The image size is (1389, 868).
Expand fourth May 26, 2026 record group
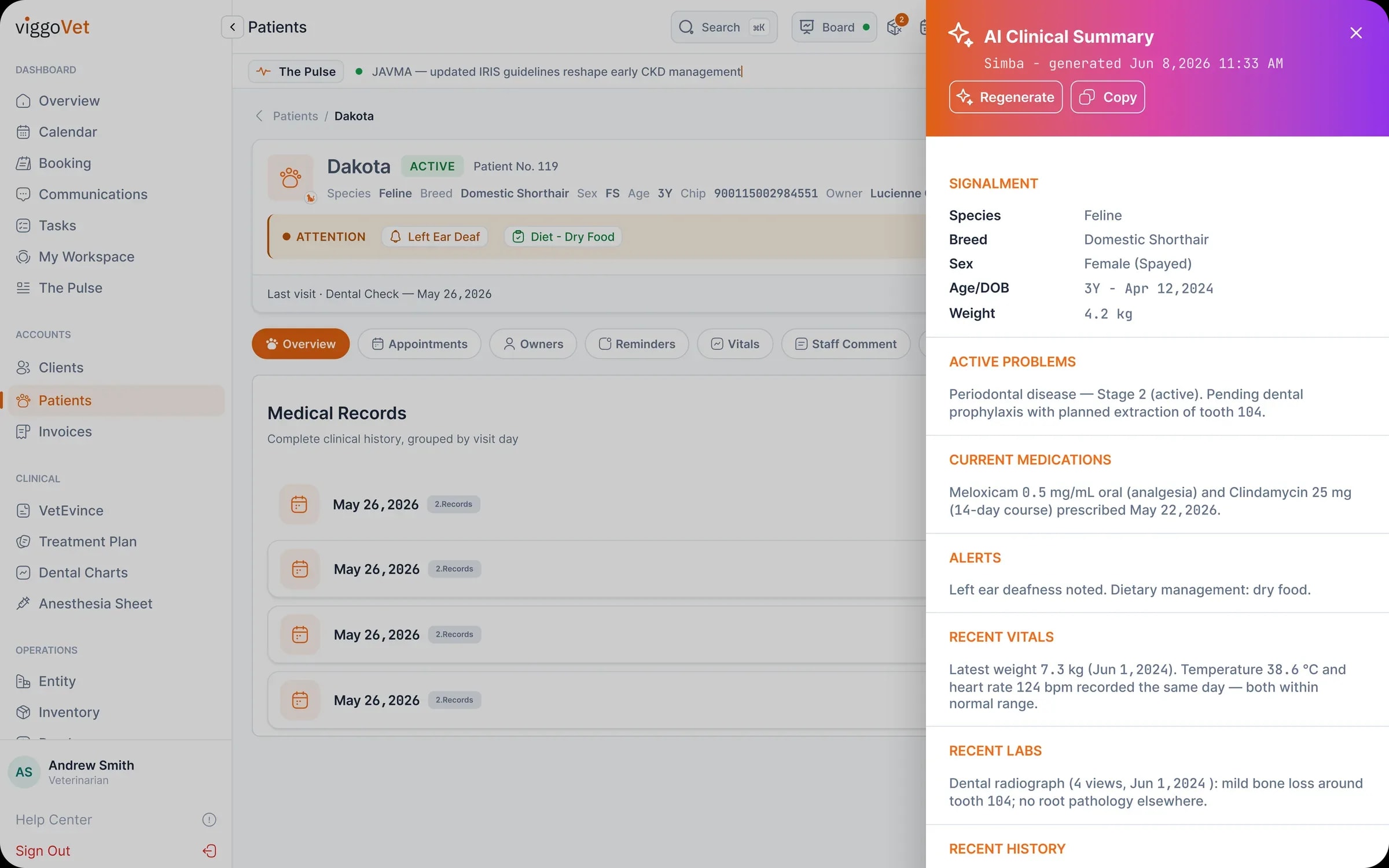click(596, 700)
